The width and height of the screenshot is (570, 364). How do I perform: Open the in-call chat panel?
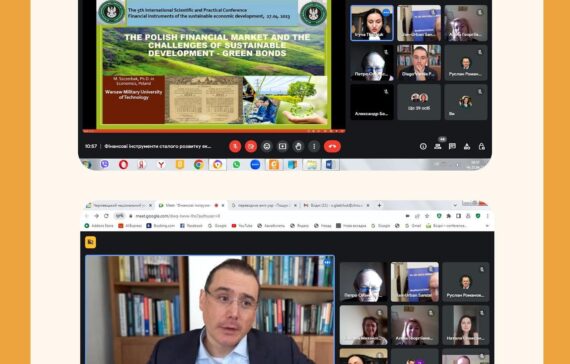[x=452, y=146]
